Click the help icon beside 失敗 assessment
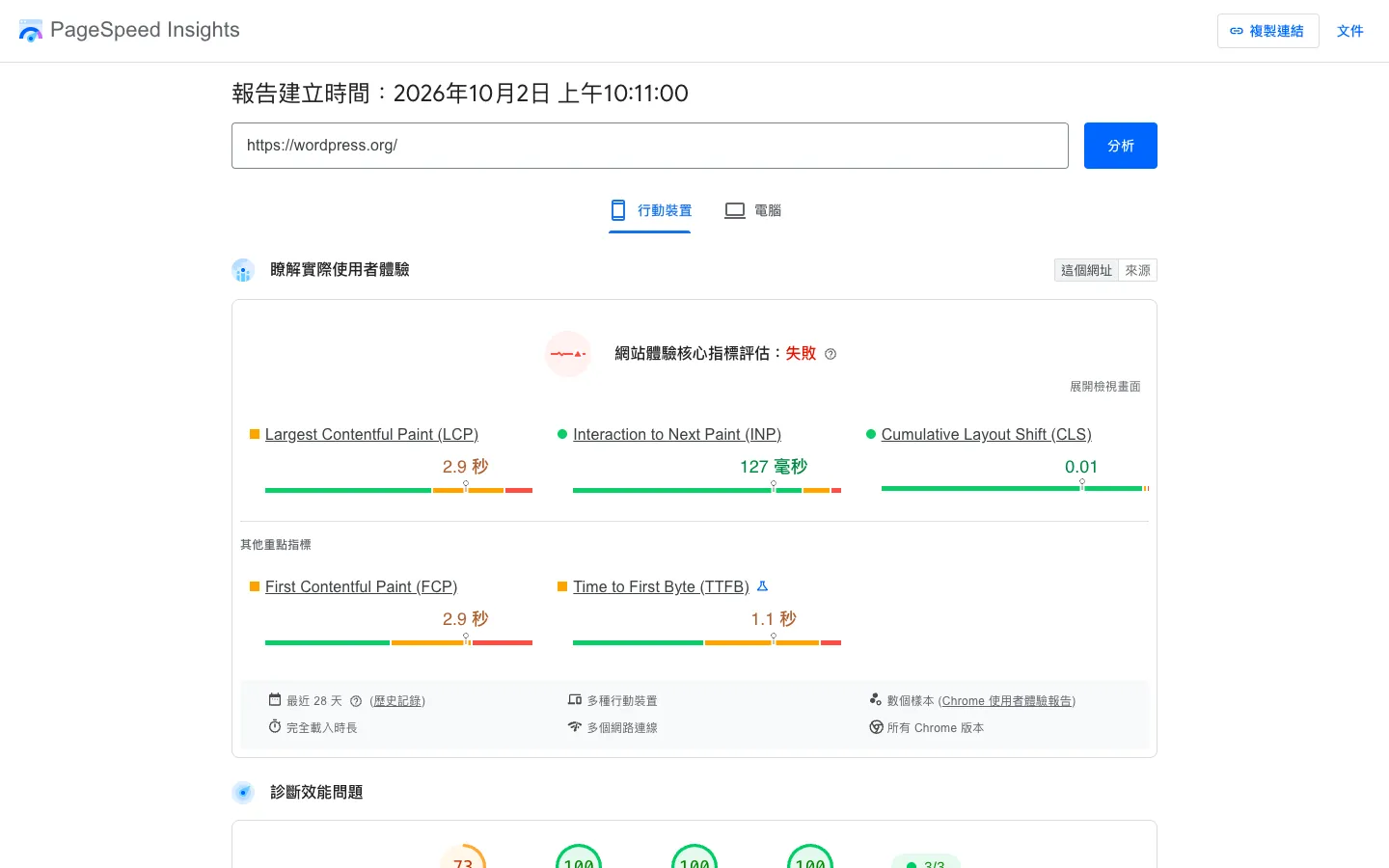 (831, 354)
